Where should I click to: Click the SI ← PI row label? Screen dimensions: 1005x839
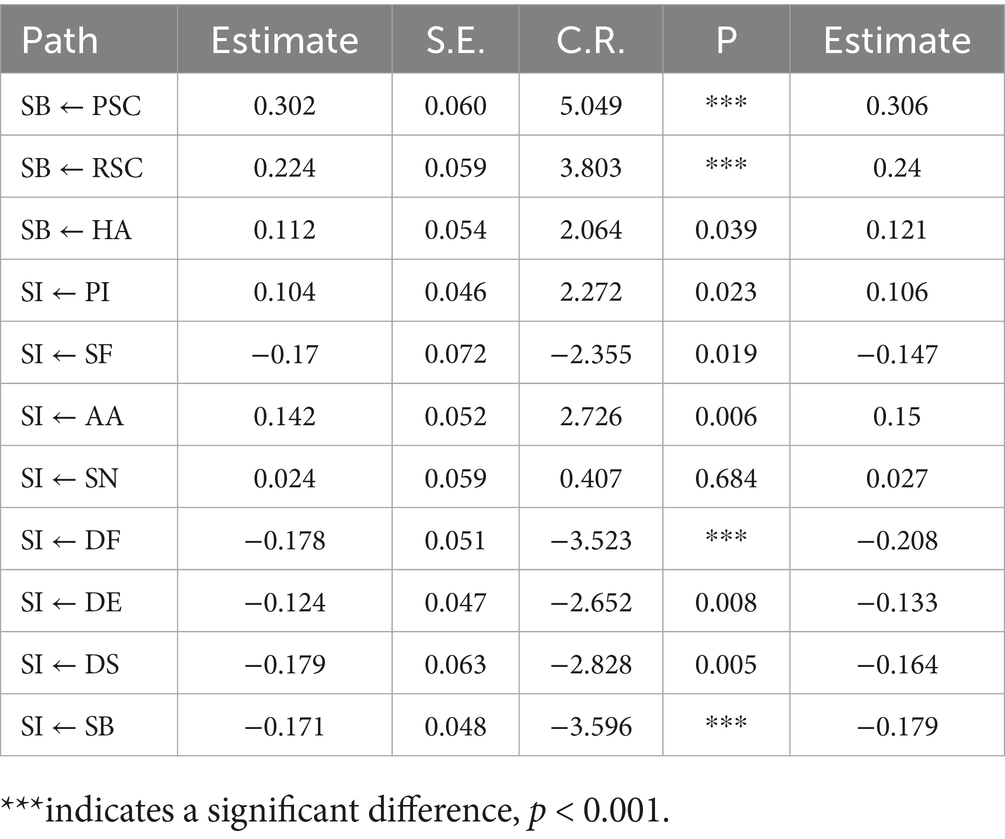click(65, 292)
